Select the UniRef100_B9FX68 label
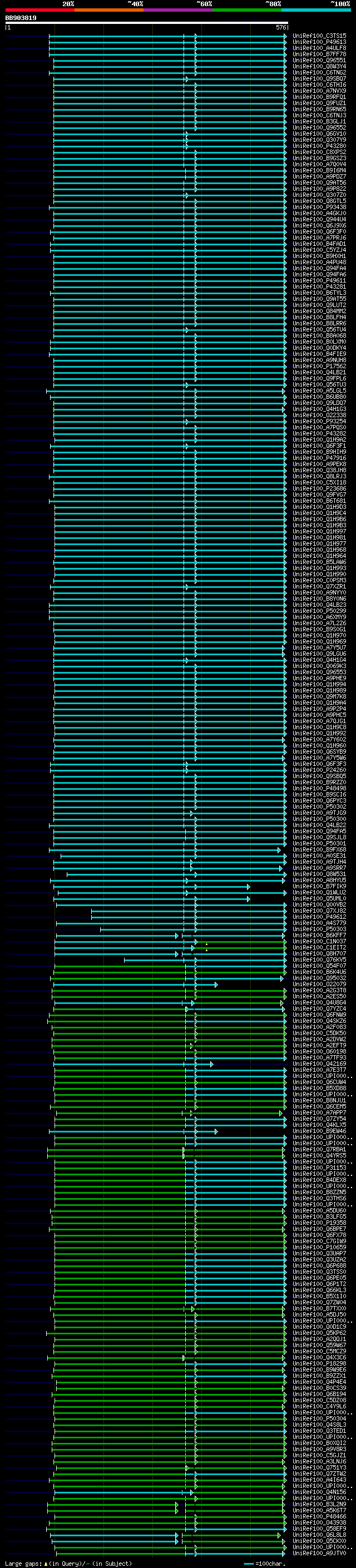Screen dimensions: 356x1568 (319, 850)
